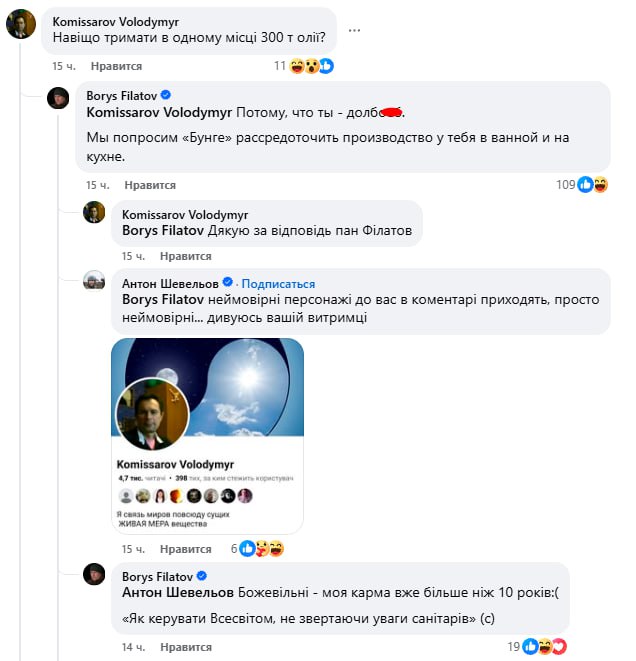Click the Komissarov Volodymyr mention in Filatov's reply
This screenshot has height=661, width=636.
point(159,112)
